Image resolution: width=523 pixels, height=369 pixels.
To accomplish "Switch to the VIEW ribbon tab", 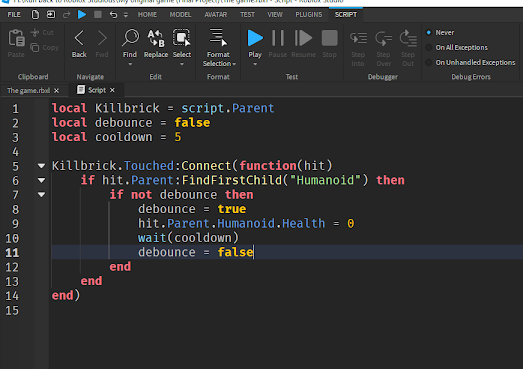I will [x=275, y=15].
